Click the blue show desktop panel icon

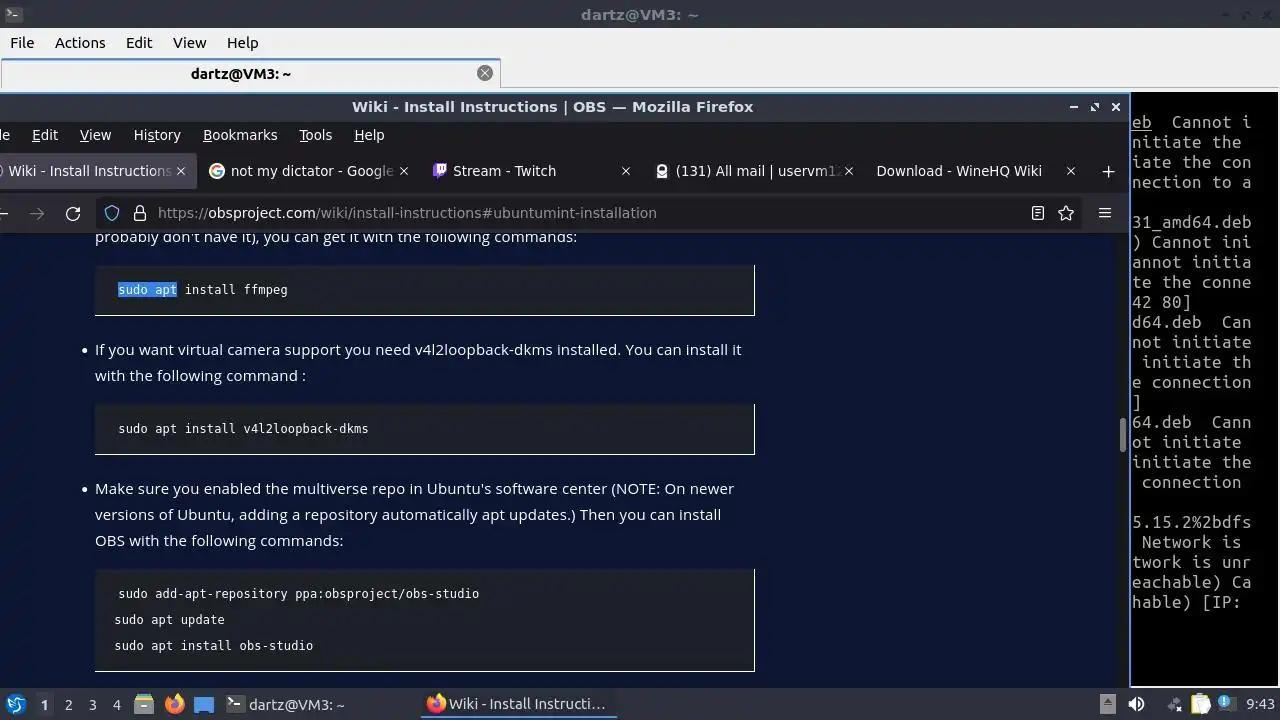pos(204,705)
